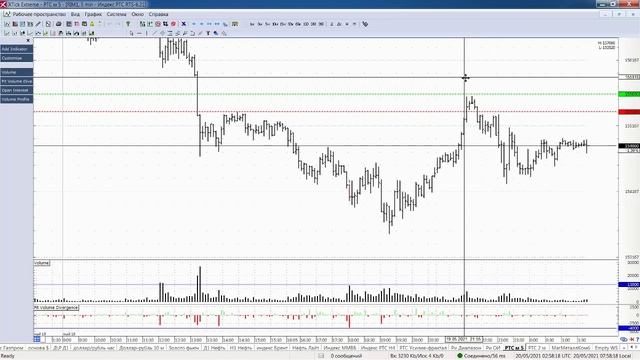Click the last icon on the main toolbar's right end
Screen dimensions: 640x360
click(365, 24)
